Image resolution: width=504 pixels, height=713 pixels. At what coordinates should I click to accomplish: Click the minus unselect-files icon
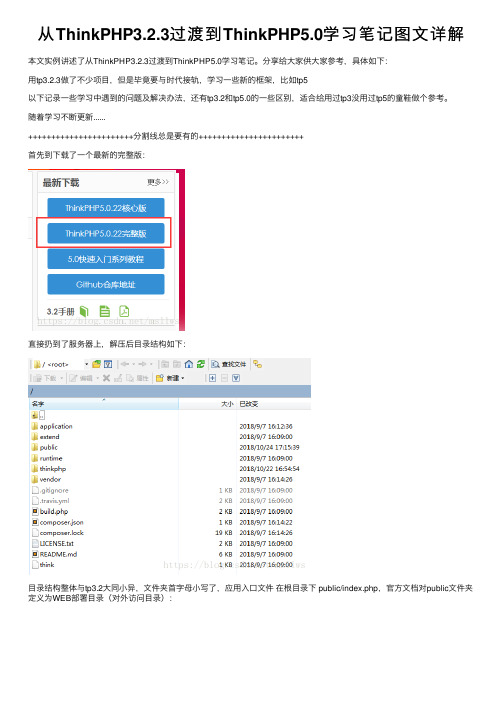224,378
